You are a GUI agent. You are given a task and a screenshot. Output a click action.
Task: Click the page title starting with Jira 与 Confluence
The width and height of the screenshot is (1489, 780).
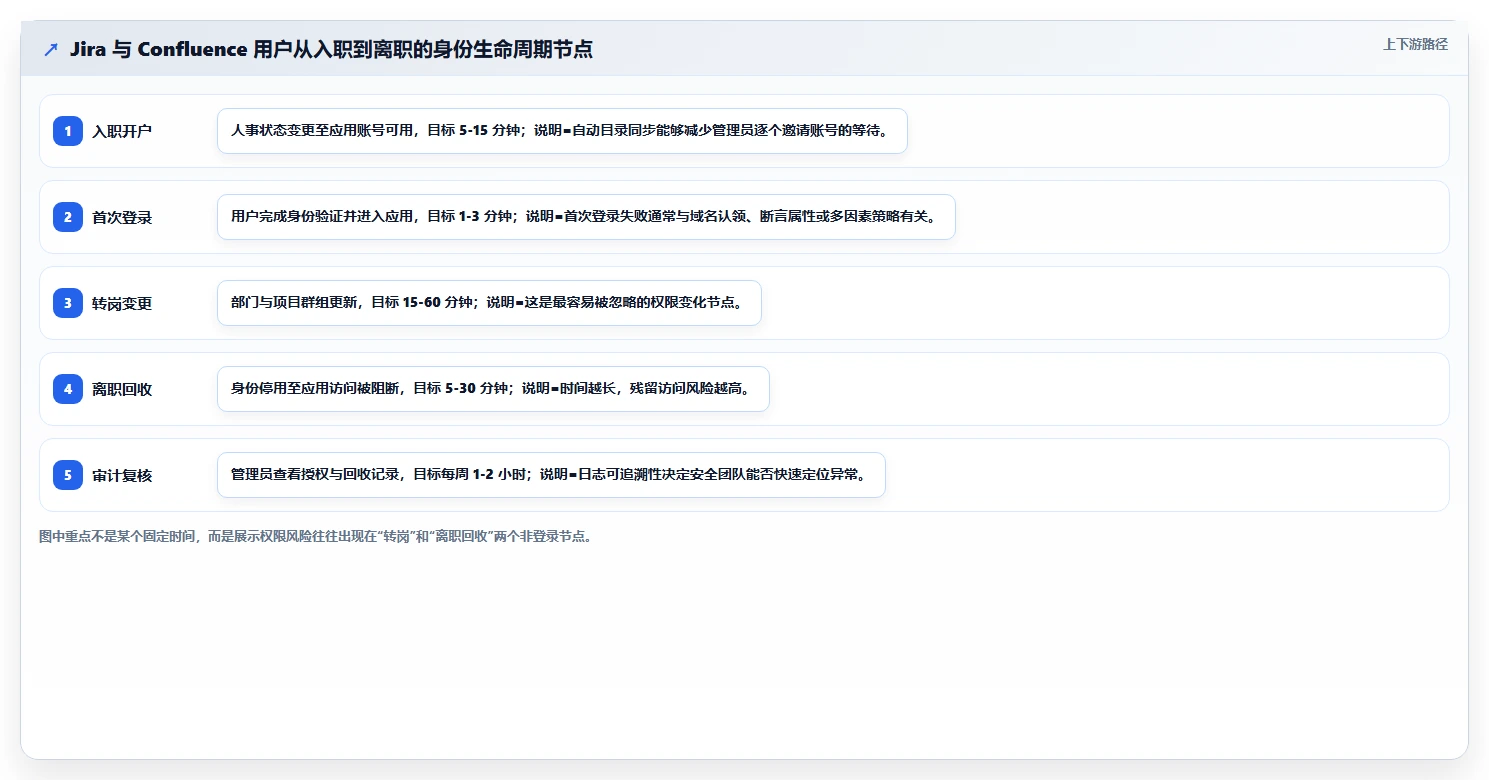point(331,49)
